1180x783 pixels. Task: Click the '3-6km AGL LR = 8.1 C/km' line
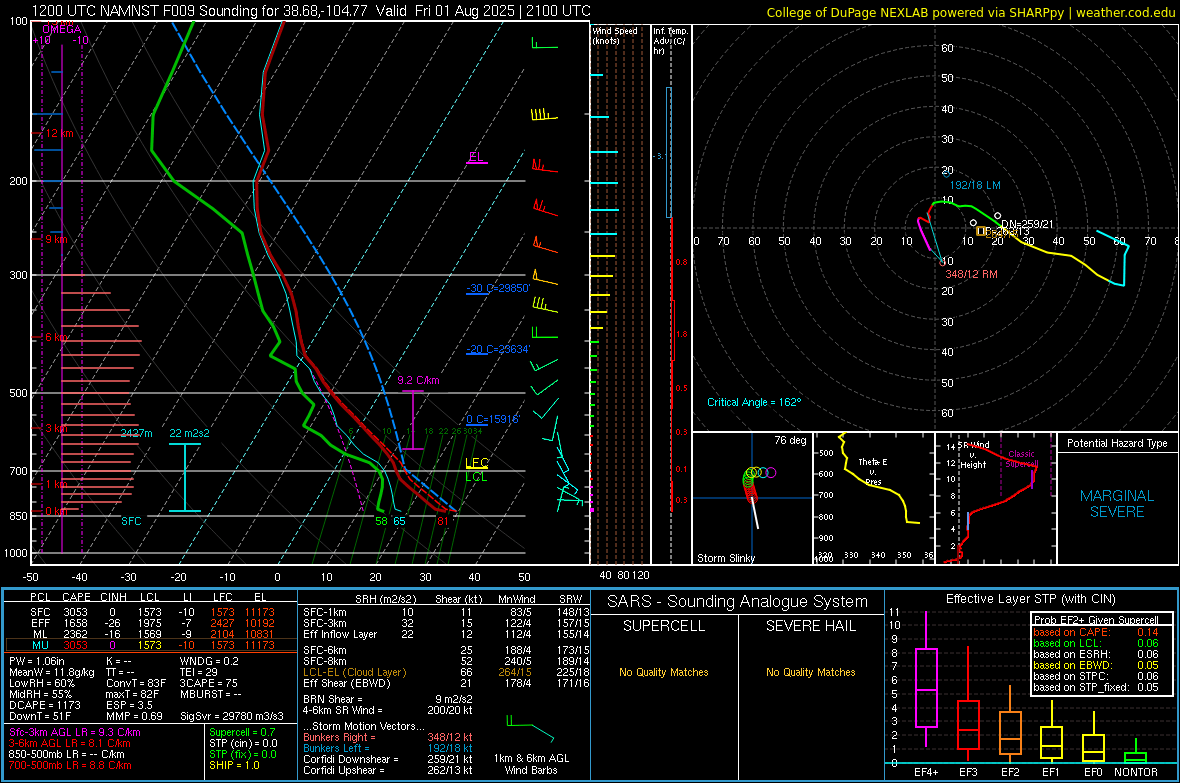click(70, 743)
